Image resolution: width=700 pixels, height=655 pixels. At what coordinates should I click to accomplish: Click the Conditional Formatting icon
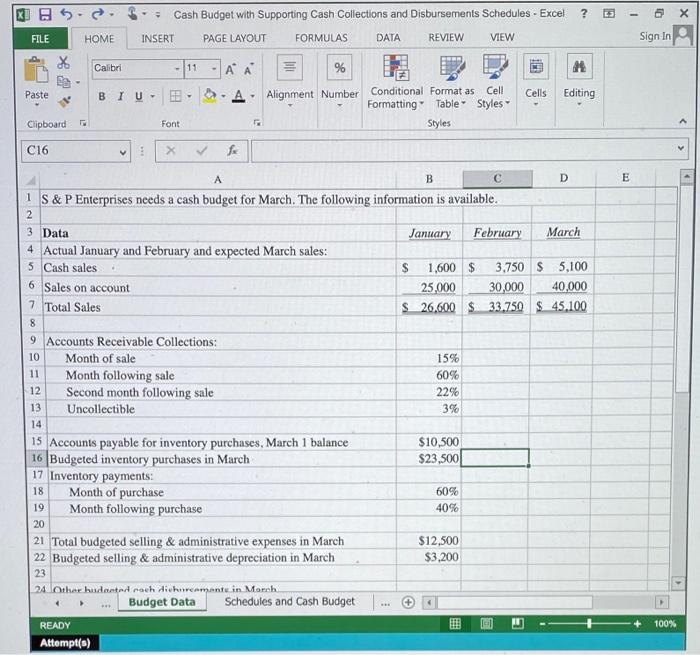(396, 67)
